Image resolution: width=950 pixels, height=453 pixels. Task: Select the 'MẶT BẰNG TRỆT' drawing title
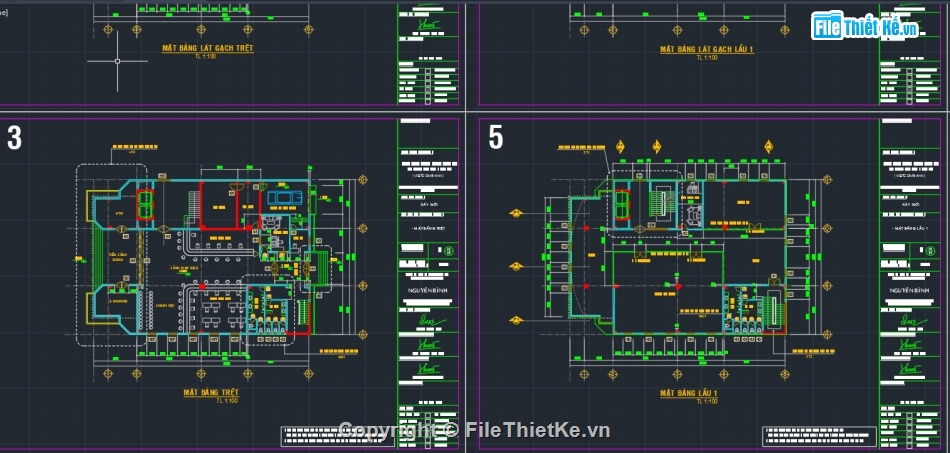(x=211, y=392)
